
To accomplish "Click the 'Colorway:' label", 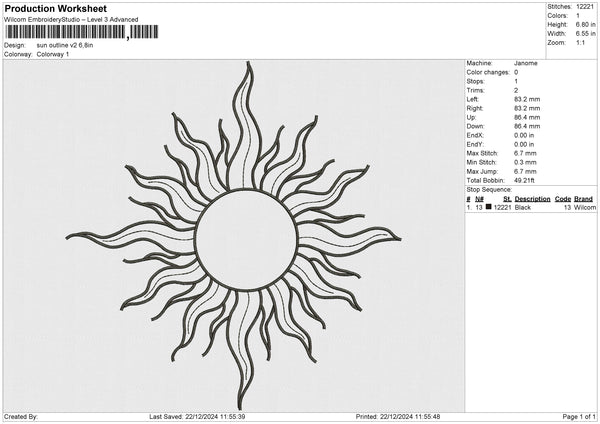I will pyautogui.click(x=18, y=54).
